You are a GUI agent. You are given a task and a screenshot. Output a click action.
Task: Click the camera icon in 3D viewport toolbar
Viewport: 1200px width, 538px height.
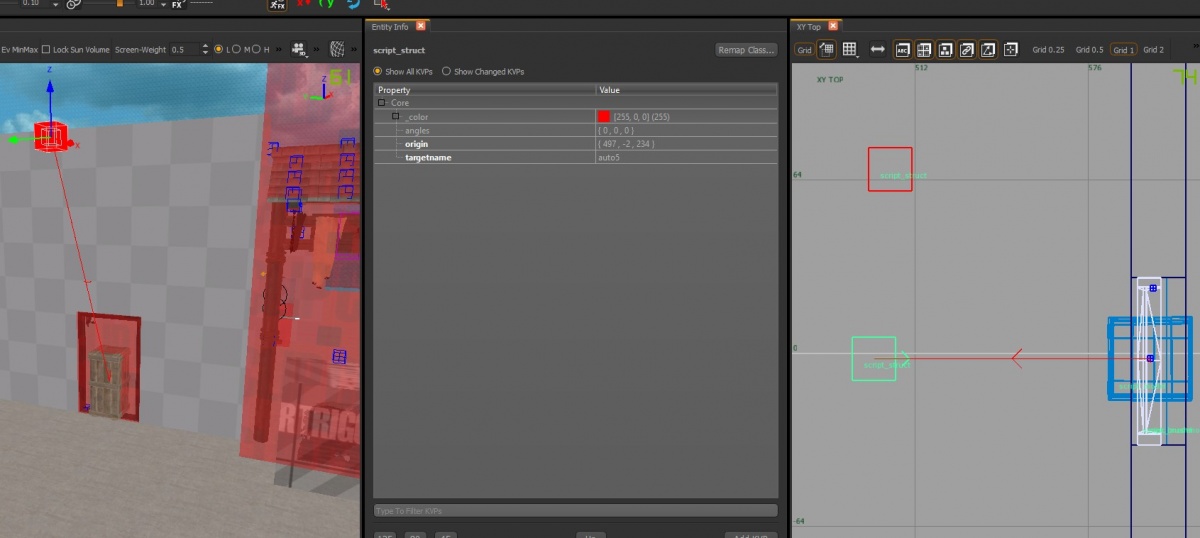[x=299, y=49]
